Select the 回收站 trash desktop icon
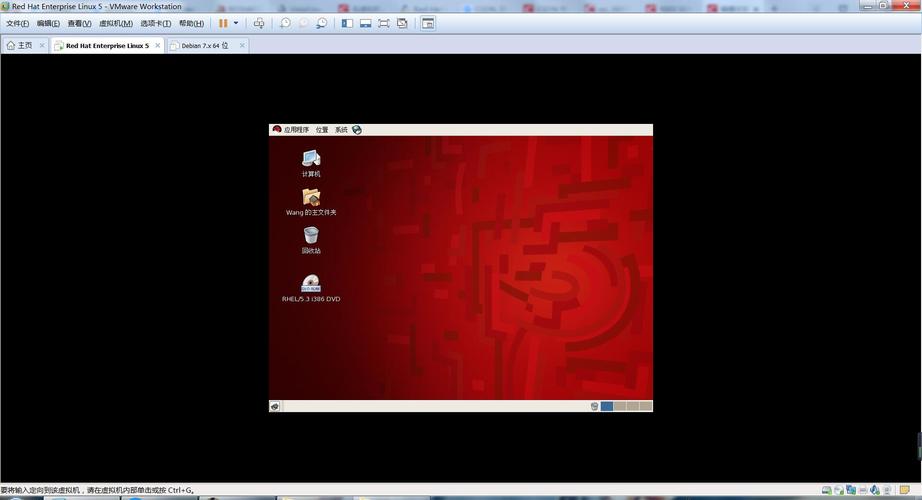Screen dimensions: 922x500 coord(311,240)
